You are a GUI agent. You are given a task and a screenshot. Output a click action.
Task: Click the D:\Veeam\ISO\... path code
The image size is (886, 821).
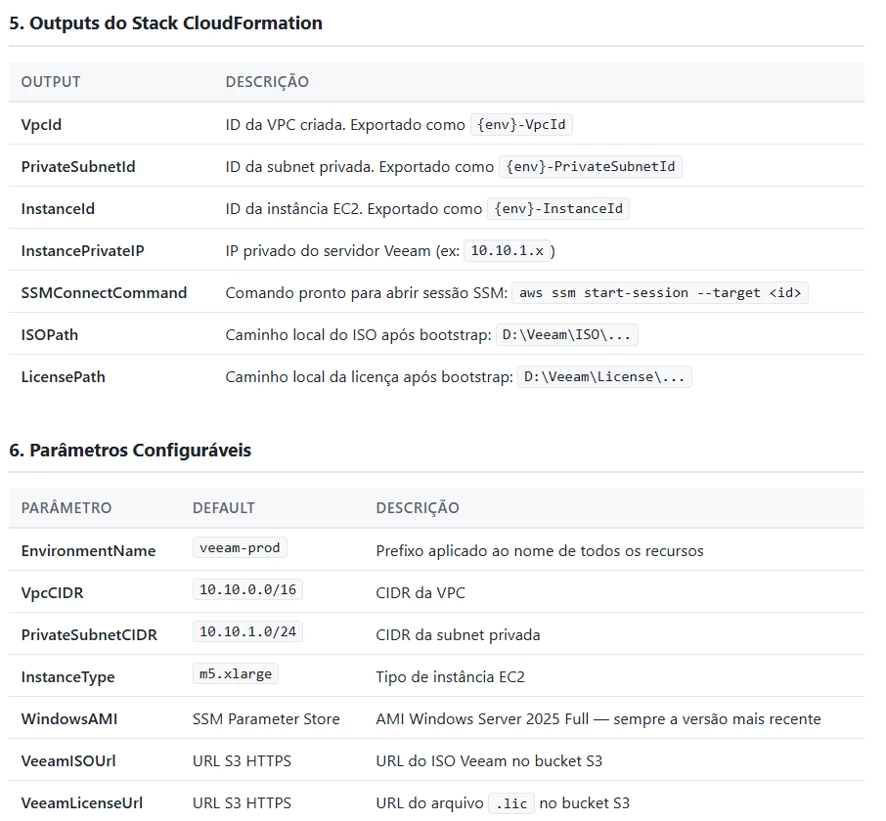pos(567,335)
